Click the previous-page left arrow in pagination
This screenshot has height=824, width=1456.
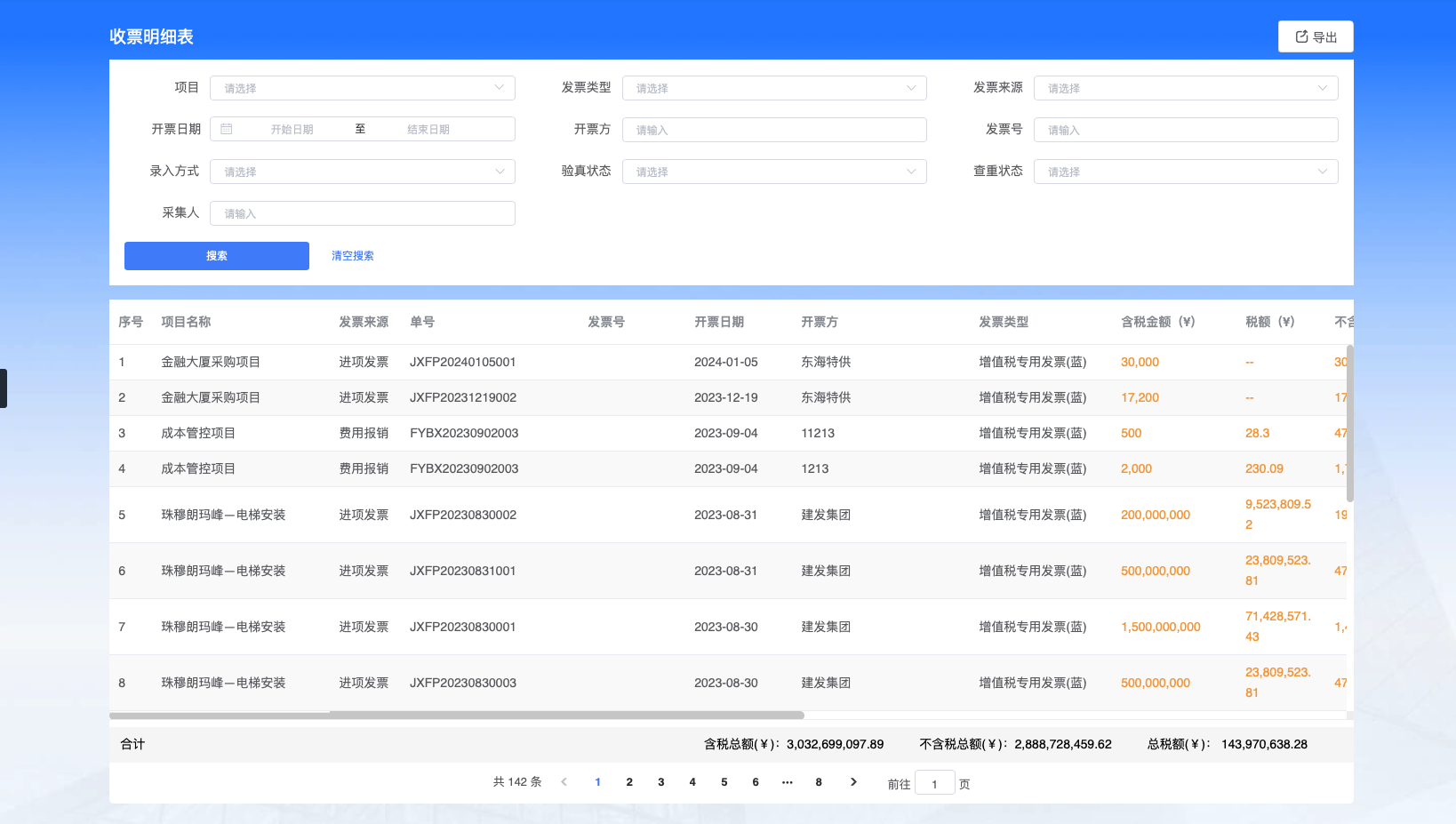point(564,782)
